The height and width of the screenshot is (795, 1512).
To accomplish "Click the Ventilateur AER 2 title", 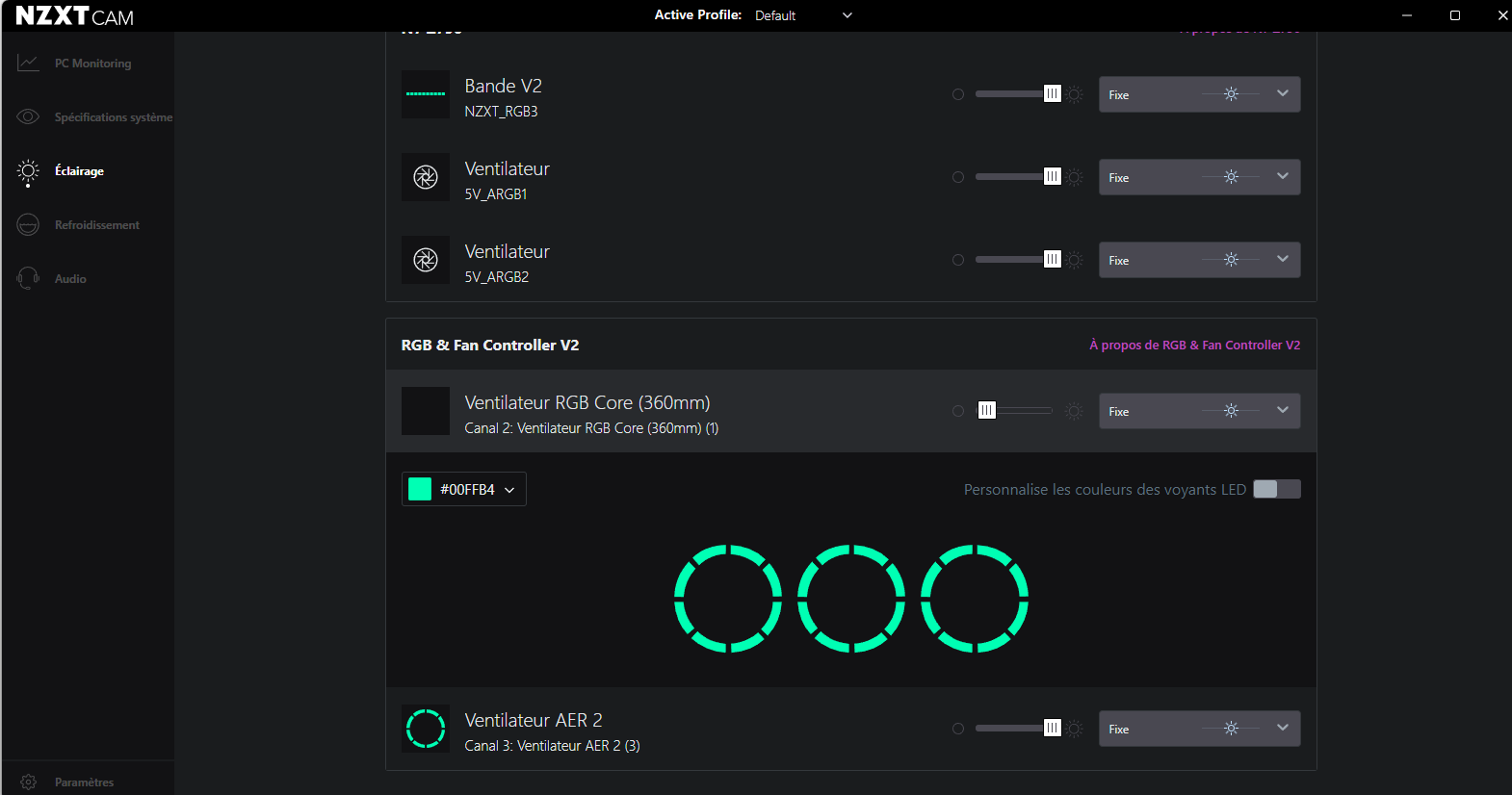I will 534,720.
